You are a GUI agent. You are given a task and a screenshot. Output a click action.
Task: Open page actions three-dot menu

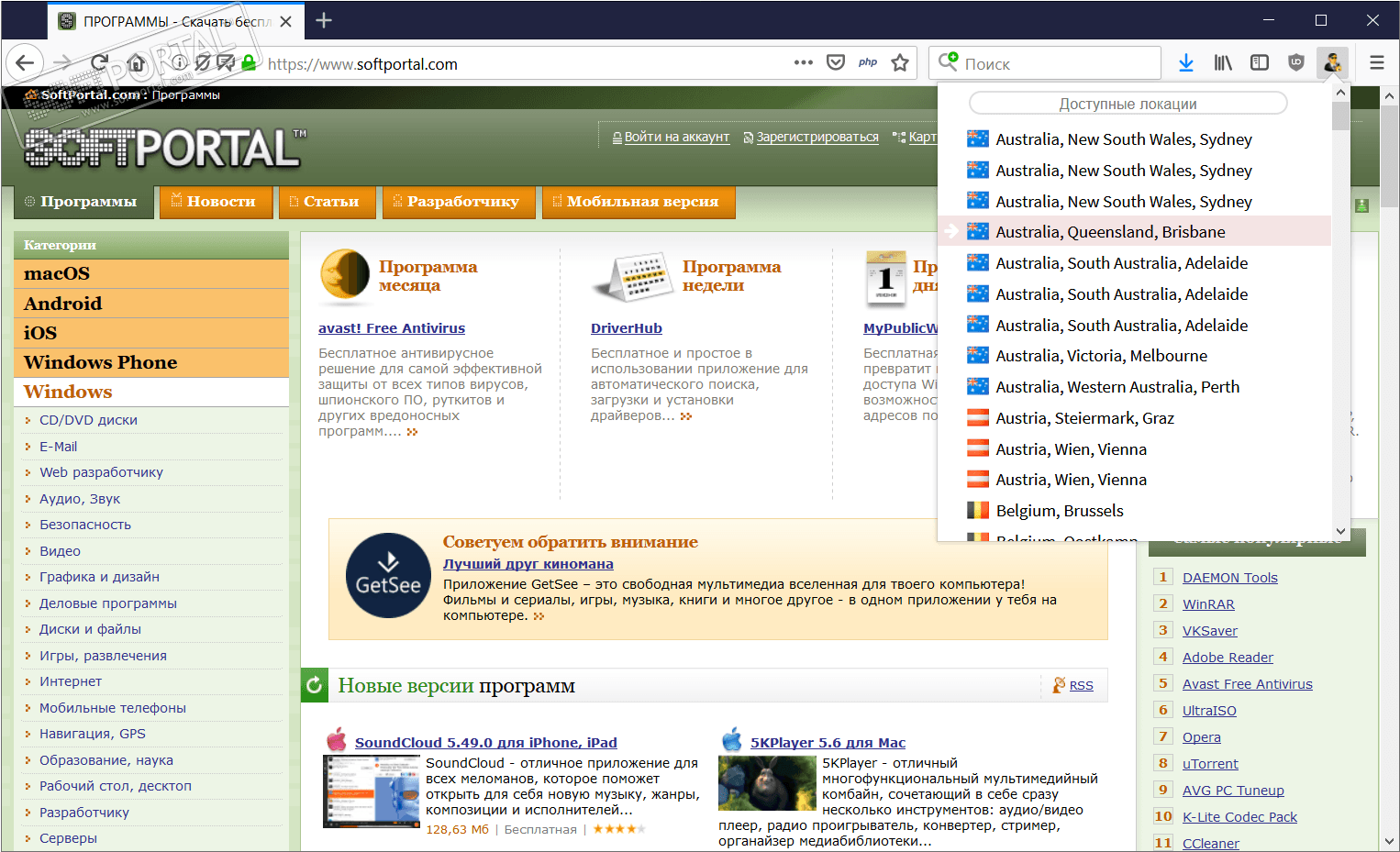pos(804,62)
